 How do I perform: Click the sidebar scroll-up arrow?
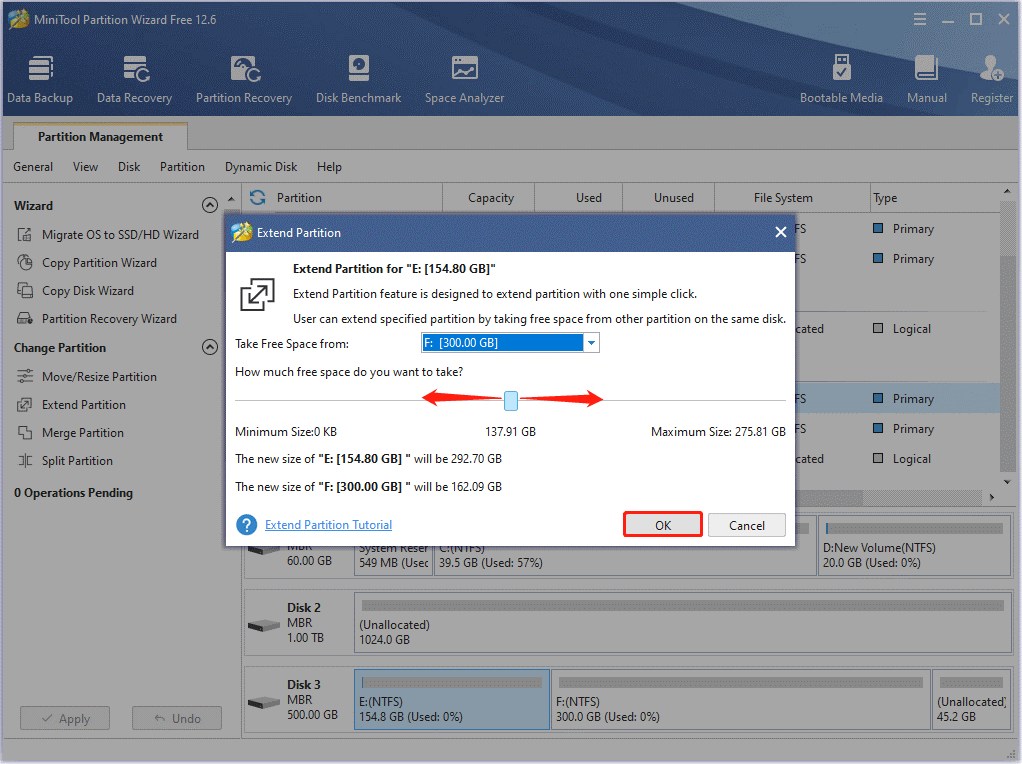[231, 198]
